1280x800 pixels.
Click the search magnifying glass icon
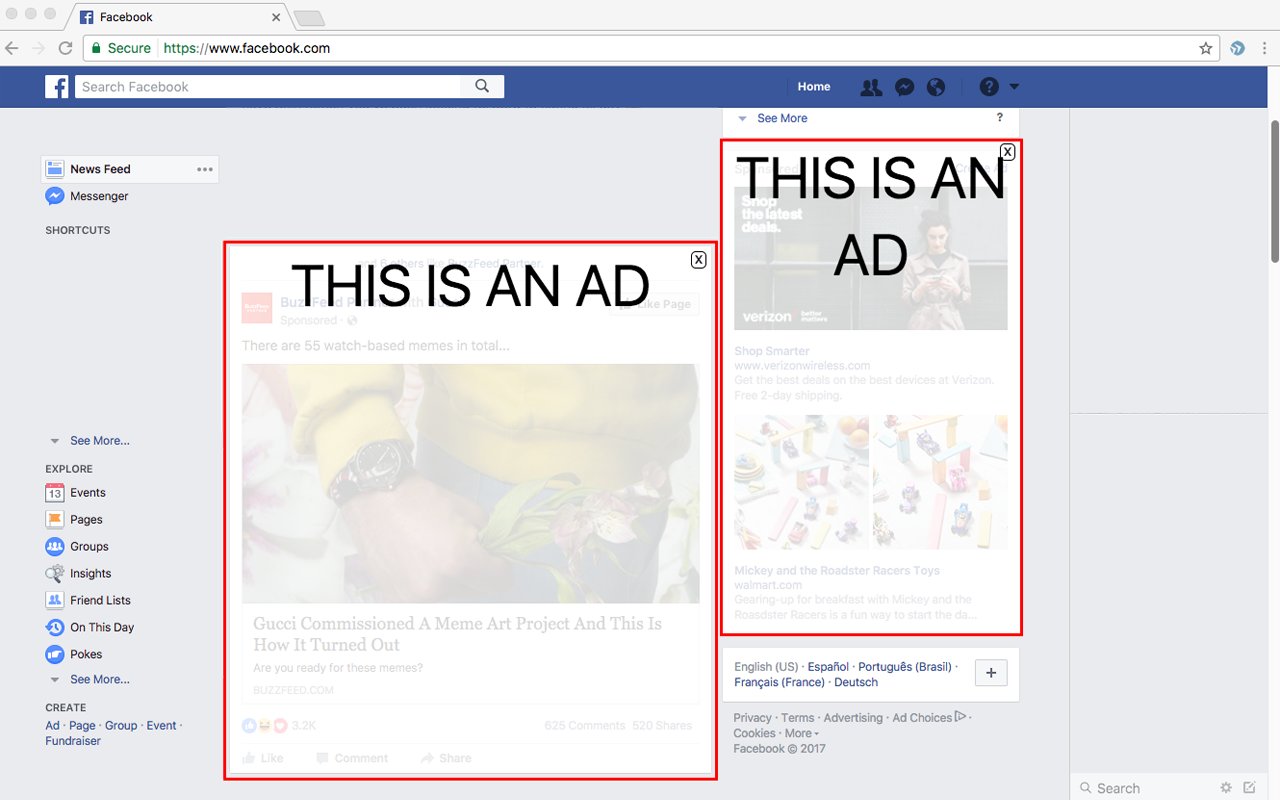[x=483, y=86]
